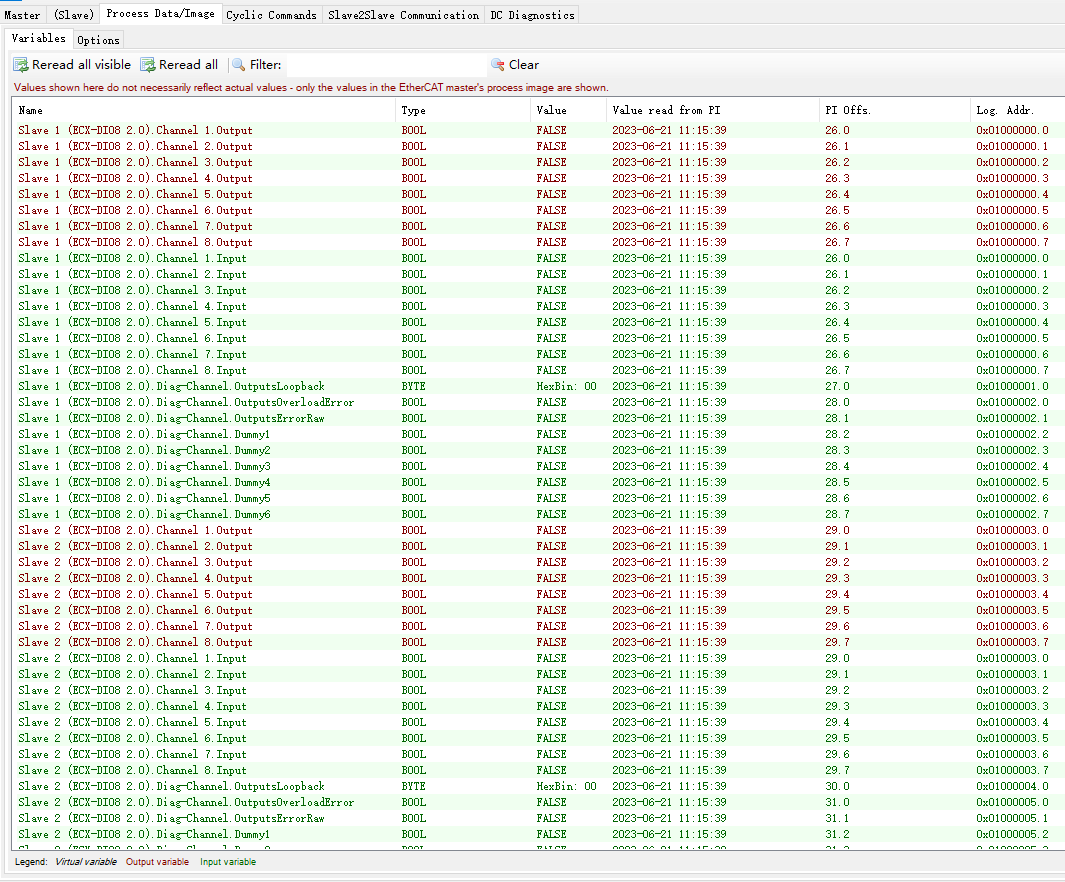Image resolution: width=1065 pixels, height=882 pixels.
Task: Click the Reread all icon
Action: 148,65
